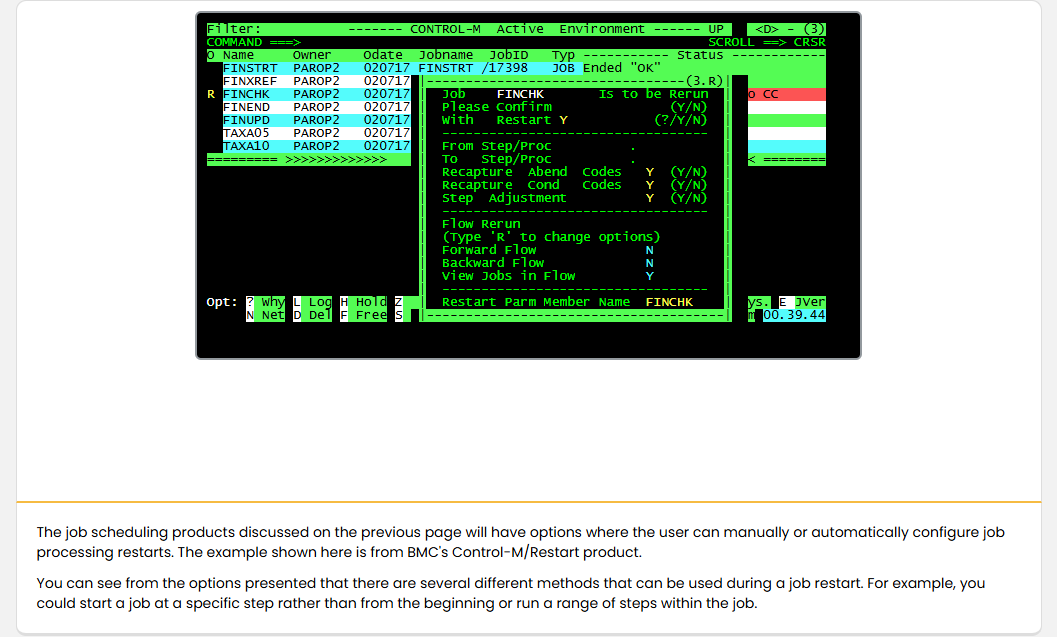
Task: Click the FINUPD job name row
Action: click(x=246, y=120)
